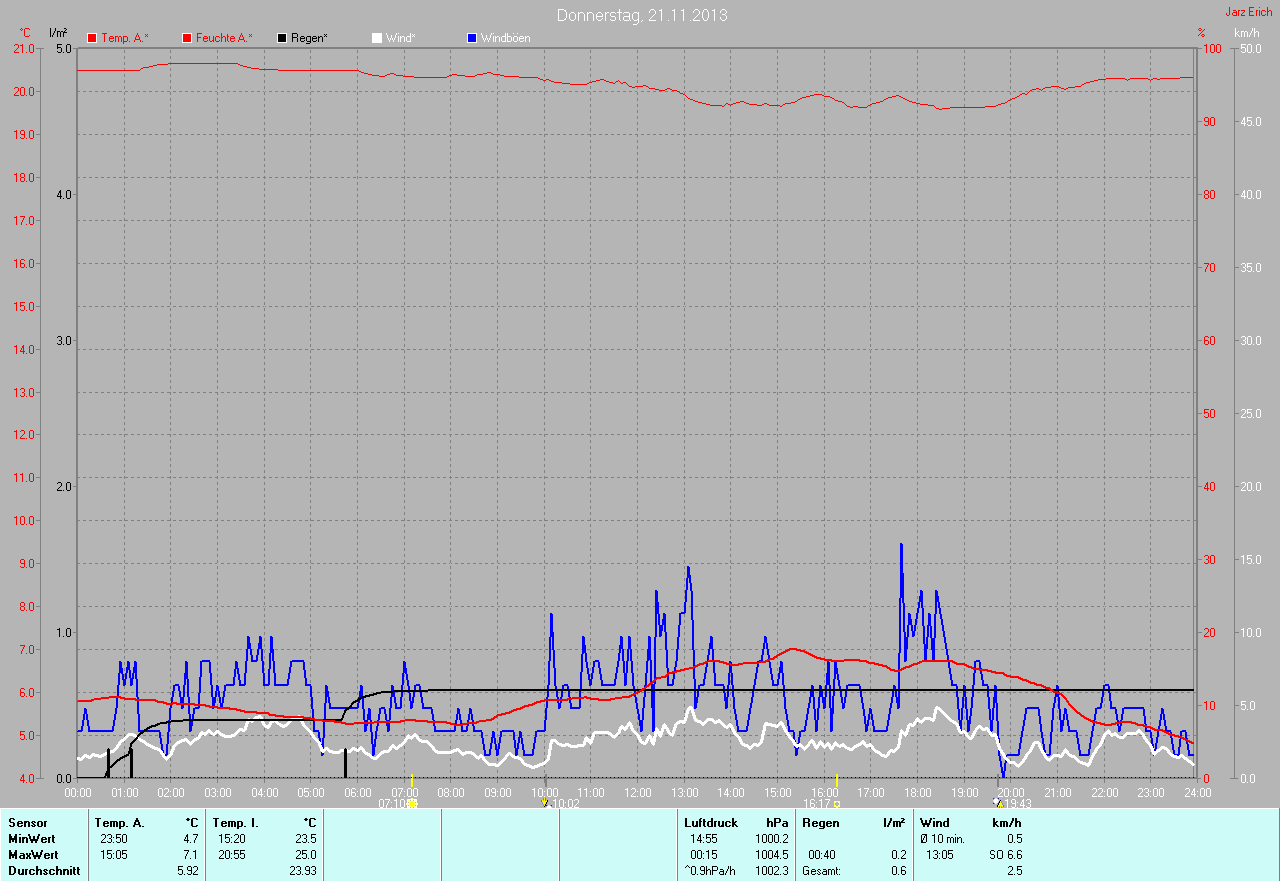Screen dimensions: 1280x881
Task: Click the '18:00' time axis label
Action: click(917, 793)
